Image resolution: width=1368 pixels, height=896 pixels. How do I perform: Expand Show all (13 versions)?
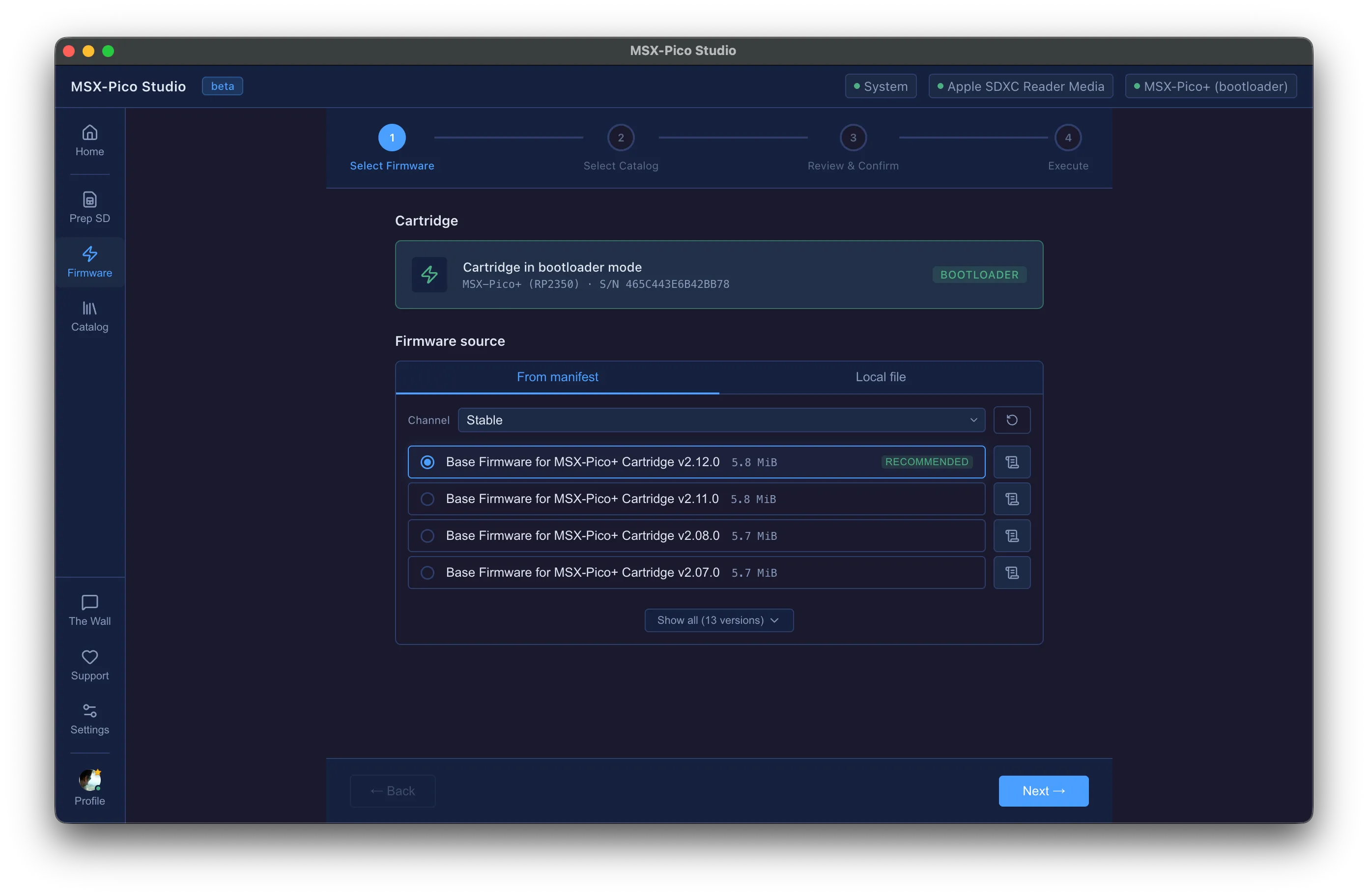point(719,620)
